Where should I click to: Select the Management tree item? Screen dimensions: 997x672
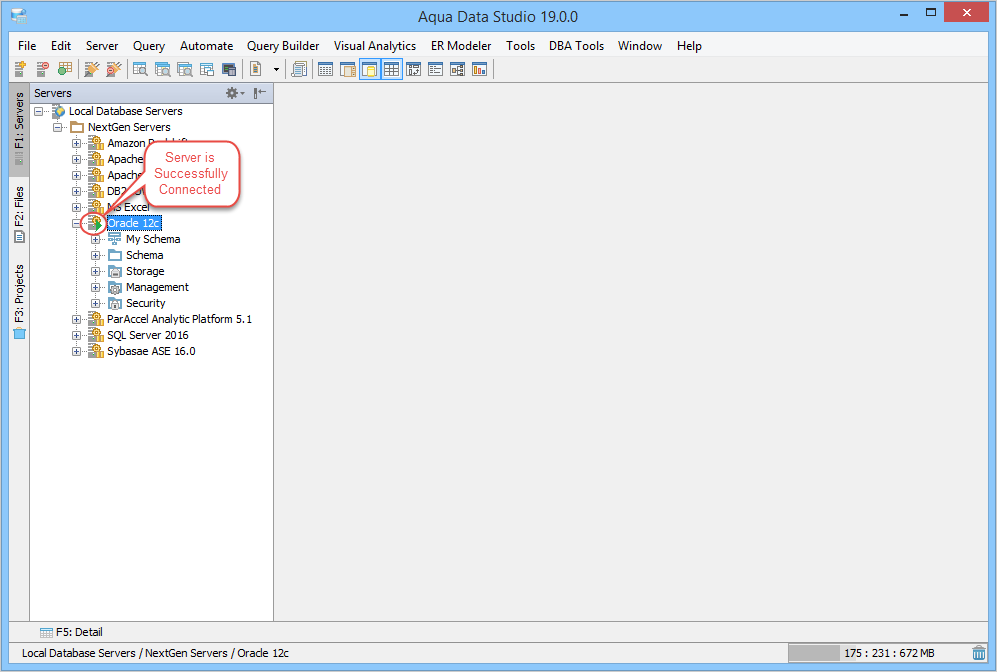tap(157, 287)
